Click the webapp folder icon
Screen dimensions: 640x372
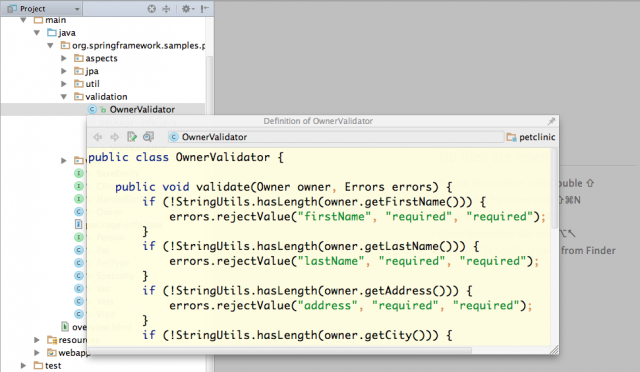tap(52, 352)
